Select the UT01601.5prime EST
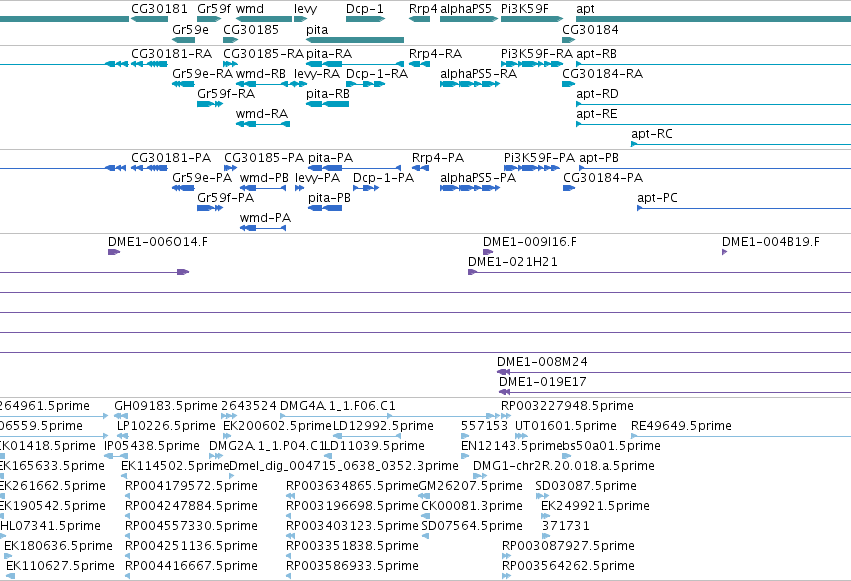851x581 pixels. [x=521, y=436]
